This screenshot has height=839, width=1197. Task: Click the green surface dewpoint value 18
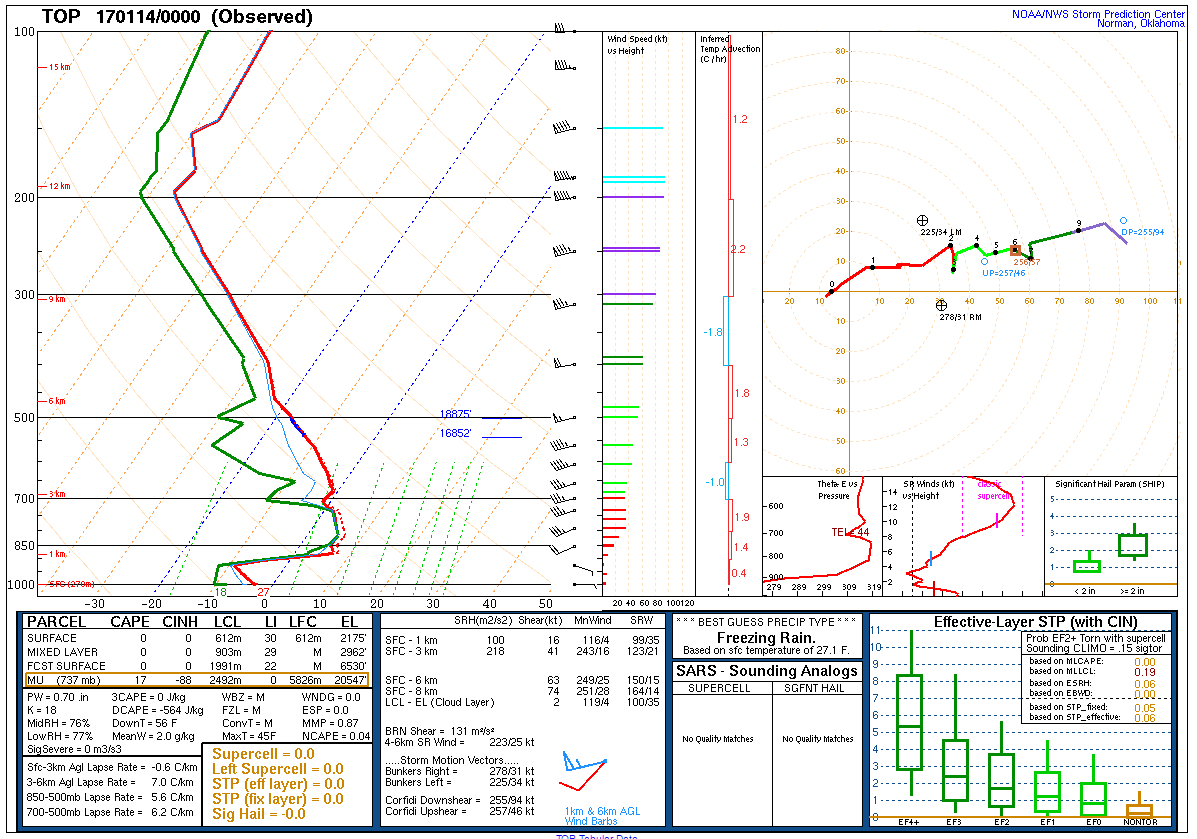[221, 592]
